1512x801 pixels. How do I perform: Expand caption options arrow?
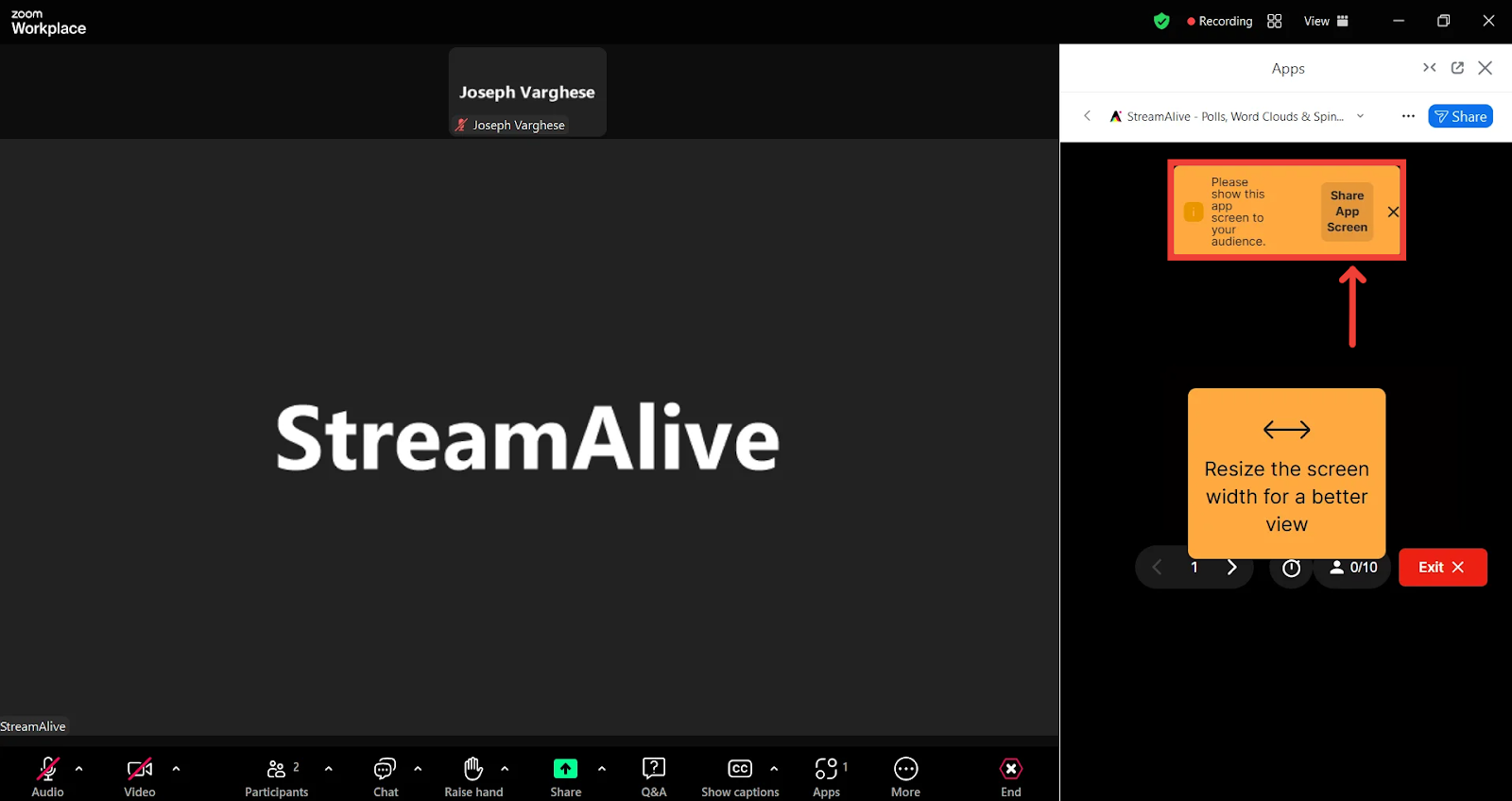(774, 769)
